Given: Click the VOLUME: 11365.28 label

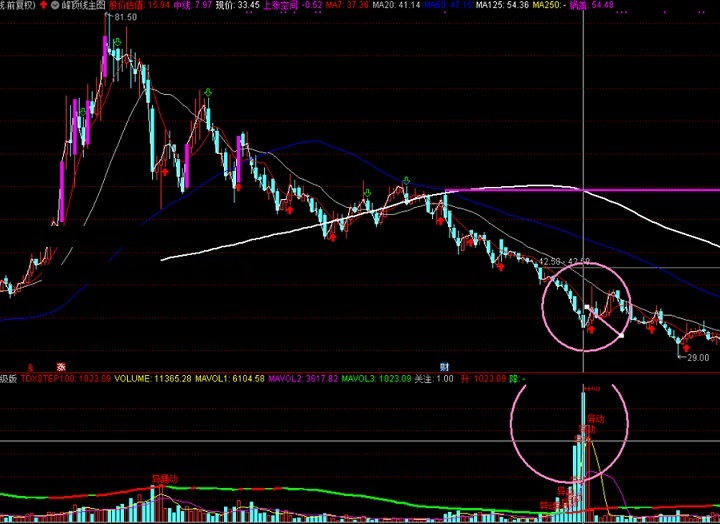Looking at the screenshot, I should coord(152,379).
